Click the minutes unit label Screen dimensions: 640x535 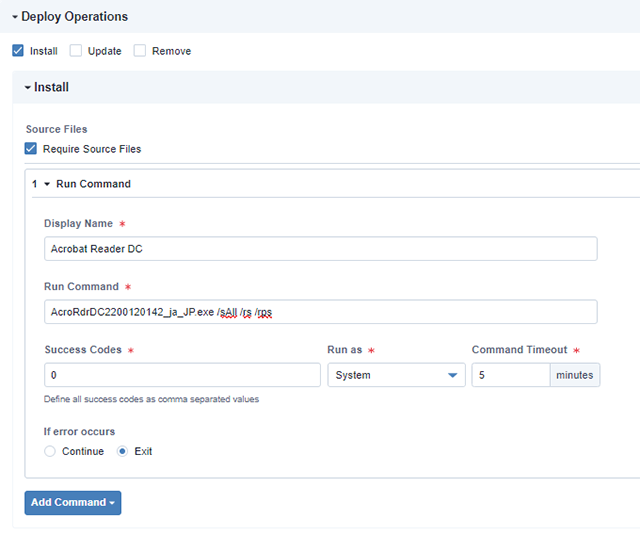[574, 375]
